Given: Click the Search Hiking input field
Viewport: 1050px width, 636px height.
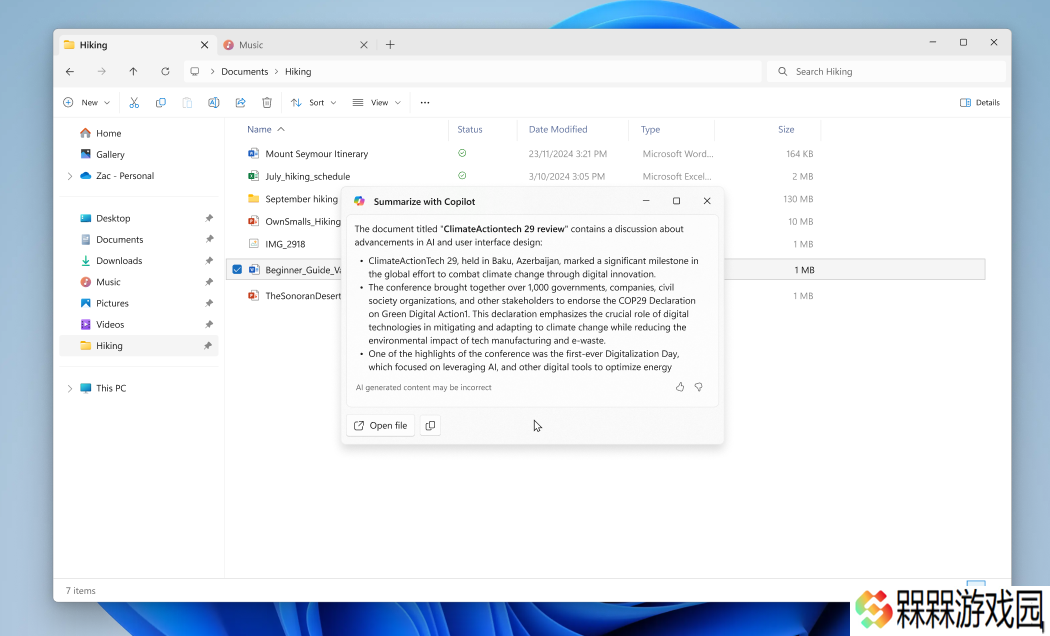Looking at the screenshot, I should pos(886,72).
